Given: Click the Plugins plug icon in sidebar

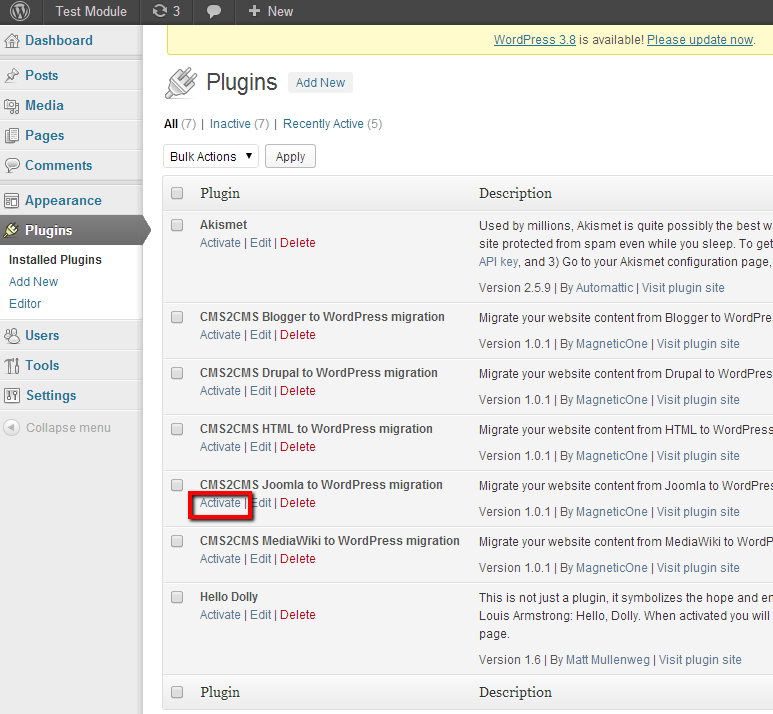Looking at the screenshot, I should point(12,230).
